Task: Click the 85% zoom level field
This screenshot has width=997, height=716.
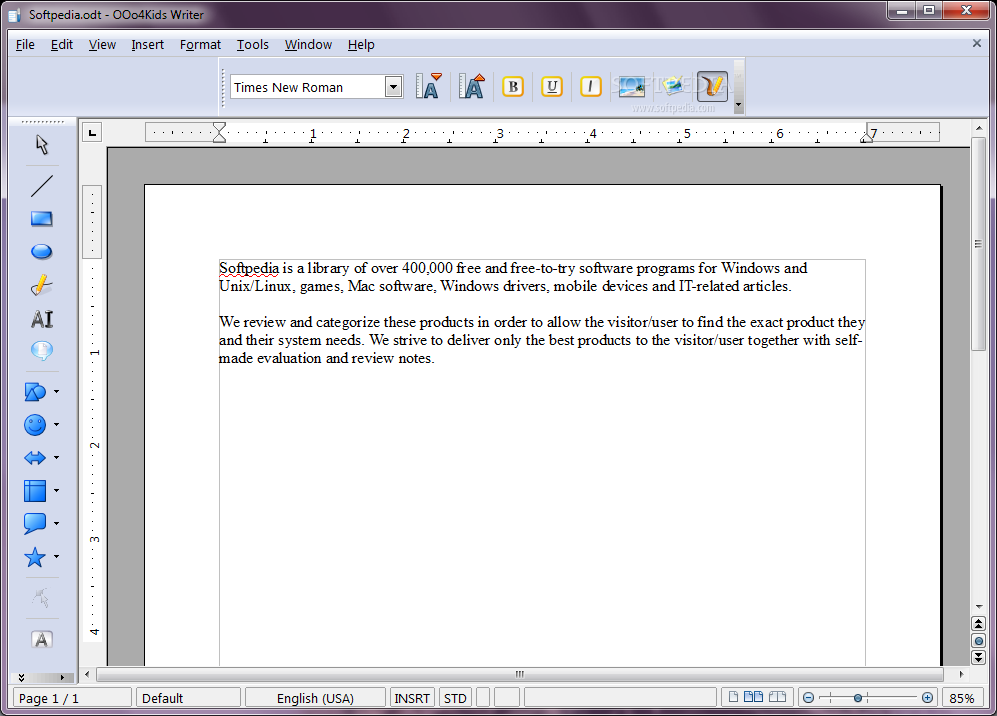Action: click(x=961, y=698)
